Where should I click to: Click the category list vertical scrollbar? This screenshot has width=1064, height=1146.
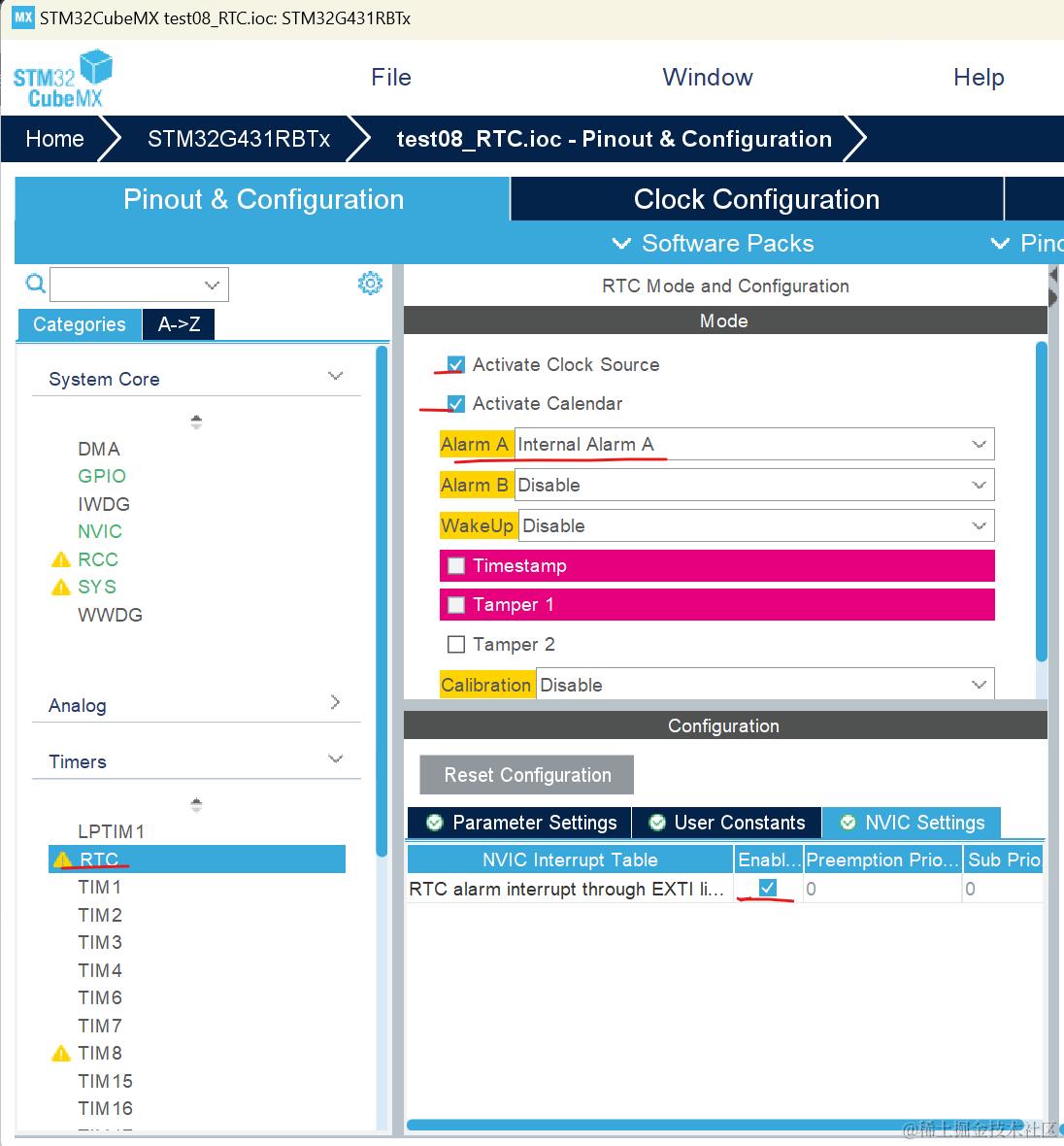pos(382,601)
